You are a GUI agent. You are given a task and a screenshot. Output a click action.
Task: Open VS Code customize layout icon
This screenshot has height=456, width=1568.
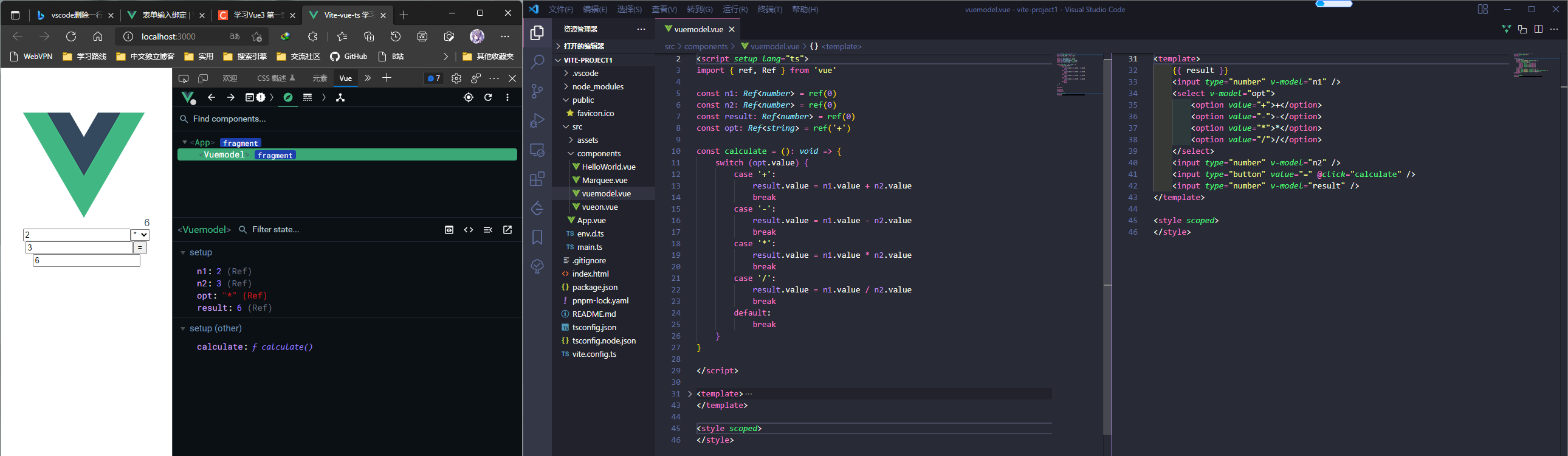pyautogui.click(x=1483, y=9)
